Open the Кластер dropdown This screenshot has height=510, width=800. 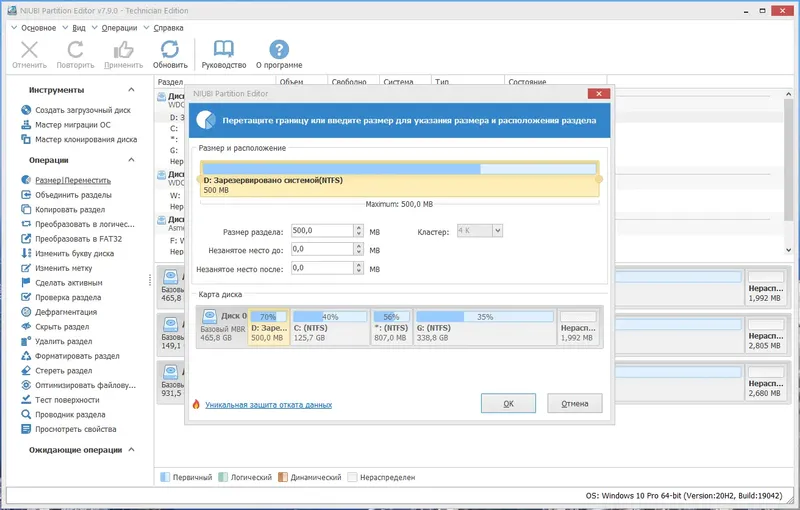(x=497, y=231)
